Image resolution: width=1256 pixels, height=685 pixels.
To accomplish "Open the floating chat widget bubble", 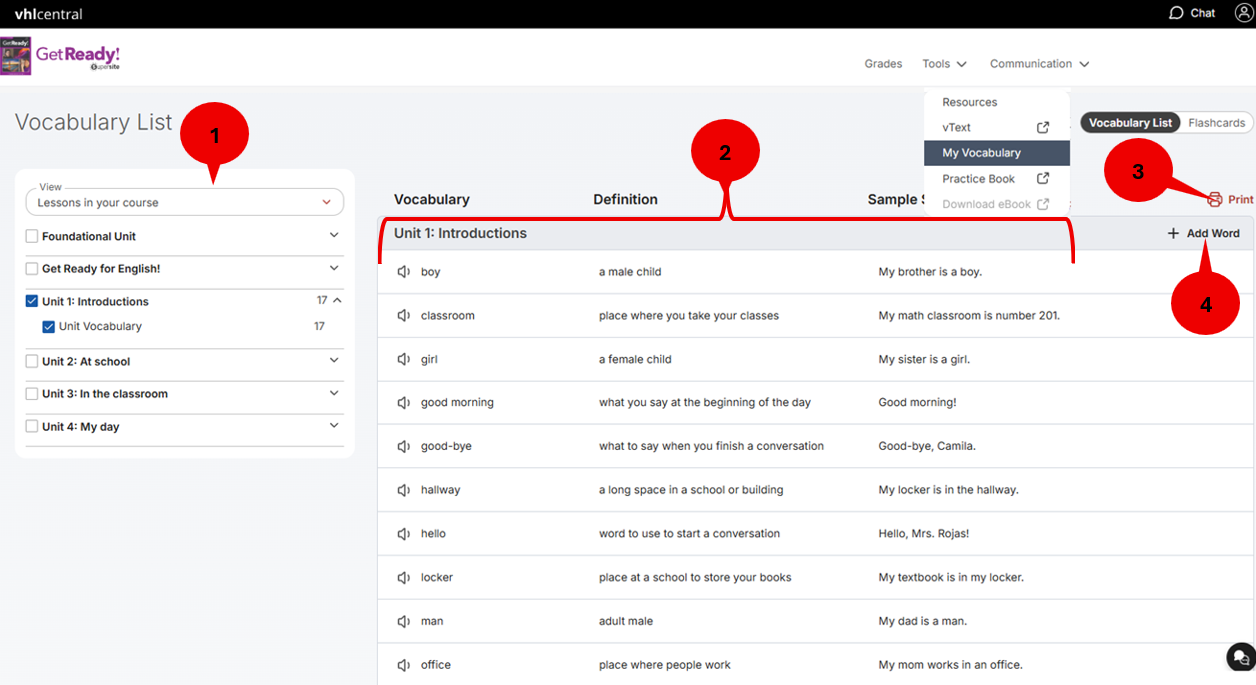I will pos(1240,657).
